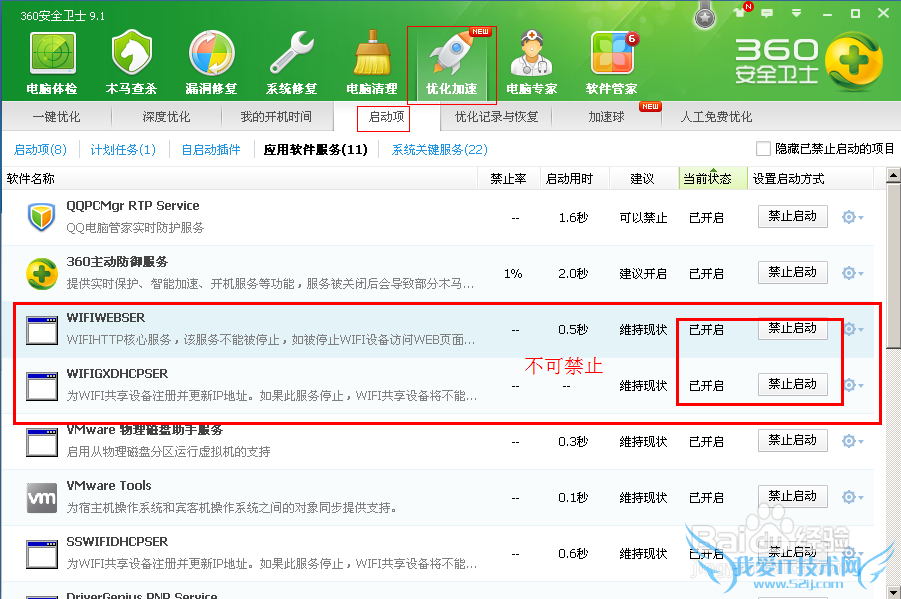Sort by 建议 column header

coord(642,178)
